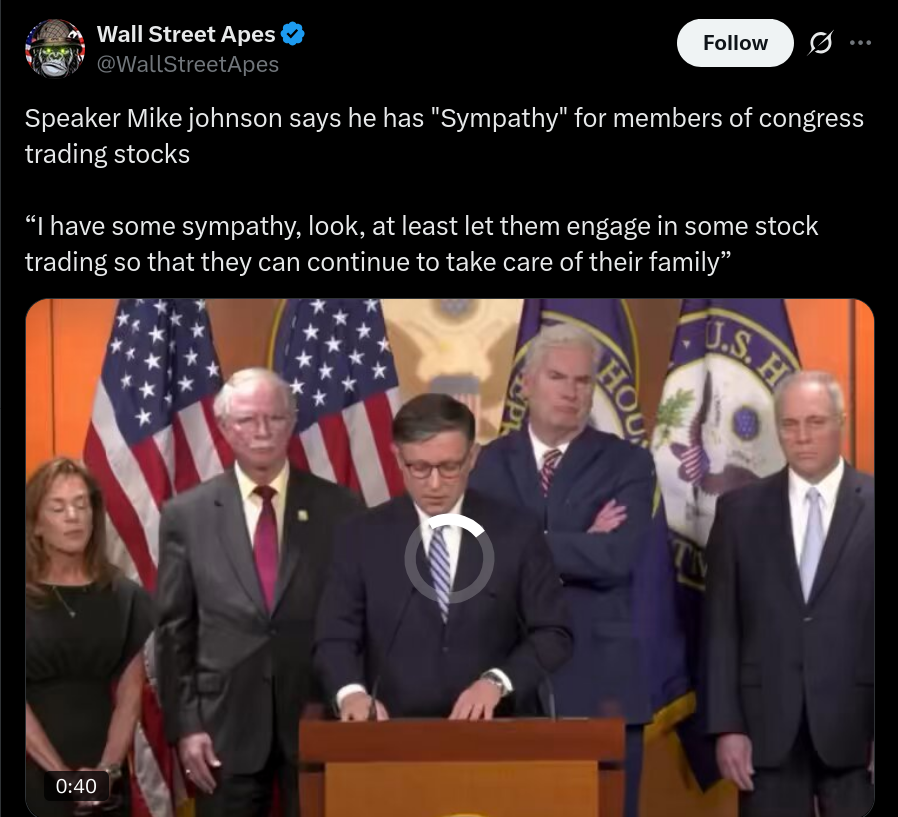Click the word "Sympathy" in the tweet
The width and height of the screenshot is (898, 817).
[x=497, y=119]
